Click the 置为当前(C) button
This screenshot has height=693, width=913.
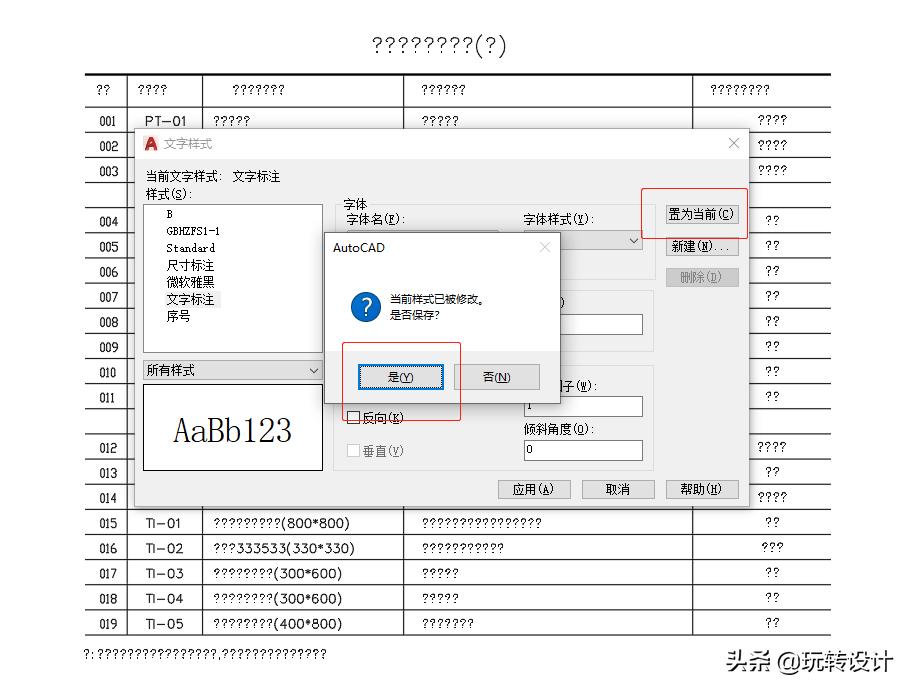[702, 214]
